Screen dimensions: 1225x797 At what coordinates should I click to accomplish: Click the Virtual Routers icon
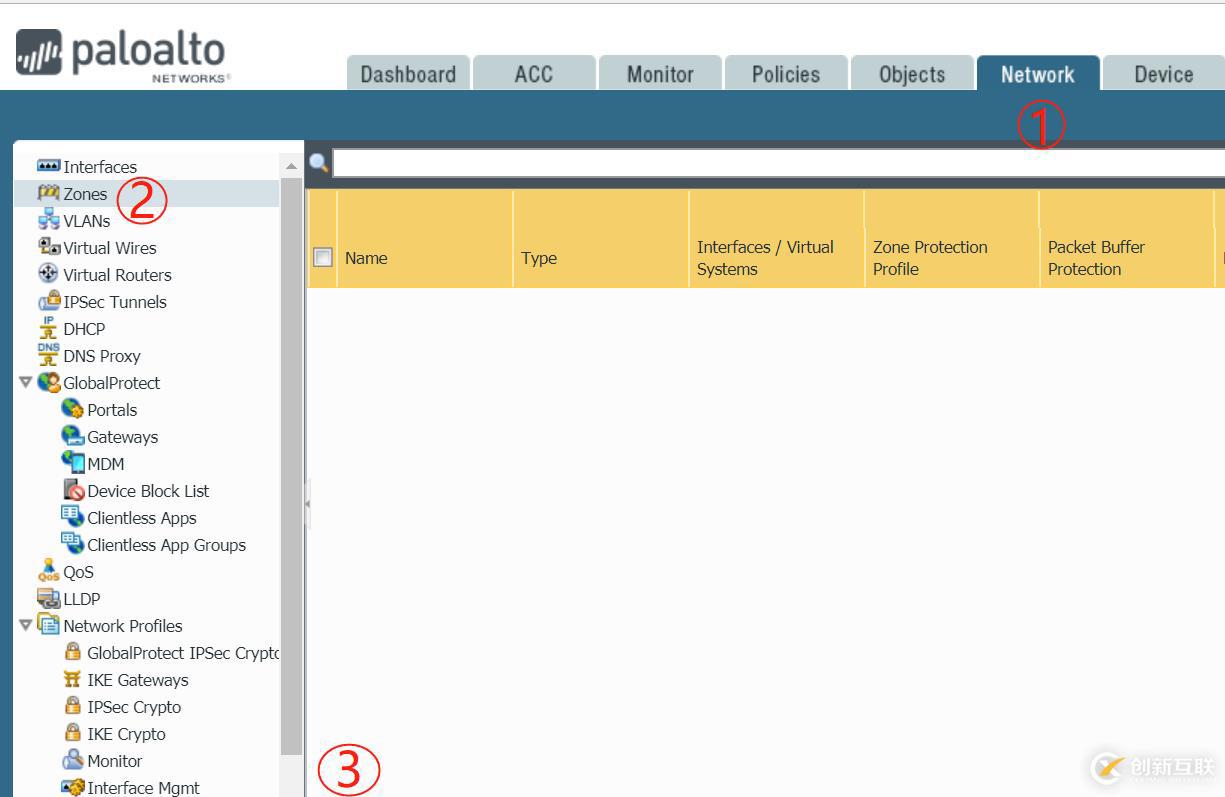(48, 274)
